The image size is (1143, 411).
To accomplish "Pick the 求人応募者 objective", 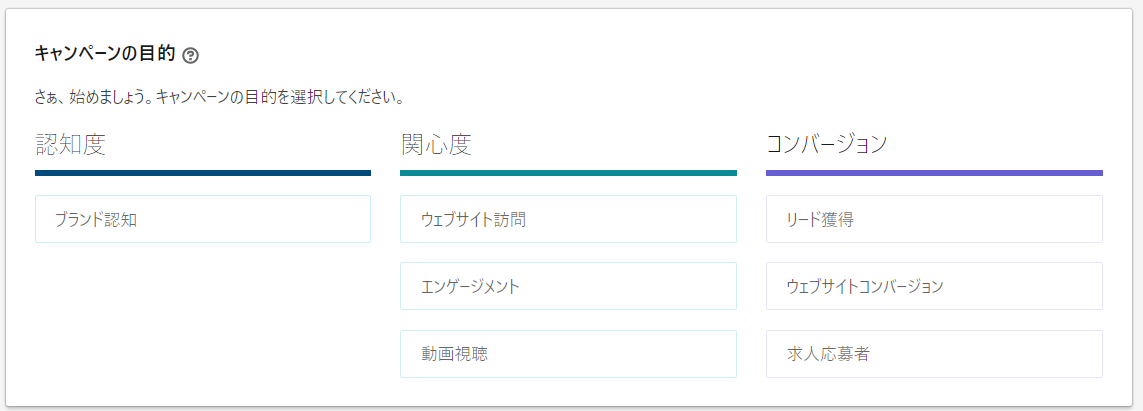I will [934, 354].
